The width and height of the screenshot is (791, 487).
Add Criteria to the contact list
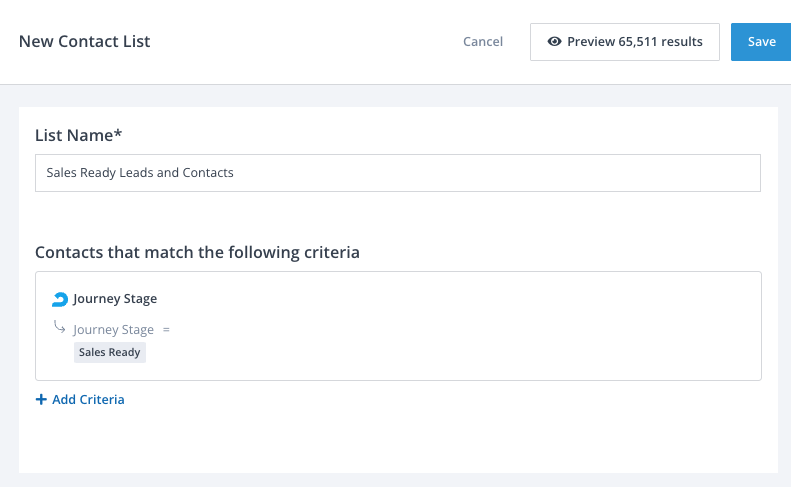[x=88, y=400]
